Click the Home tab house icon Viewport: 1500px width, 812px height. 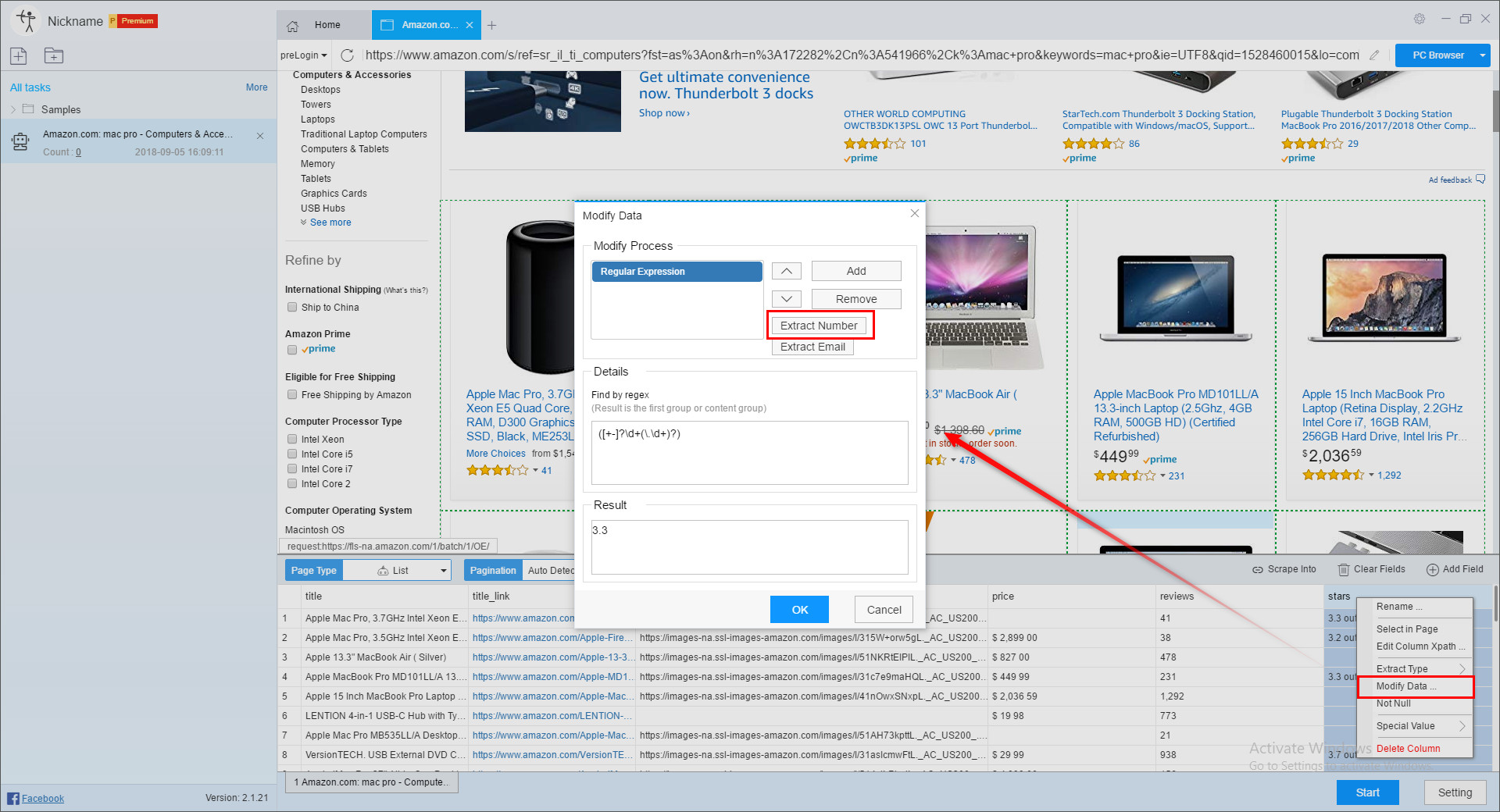(x=293, y=26)
